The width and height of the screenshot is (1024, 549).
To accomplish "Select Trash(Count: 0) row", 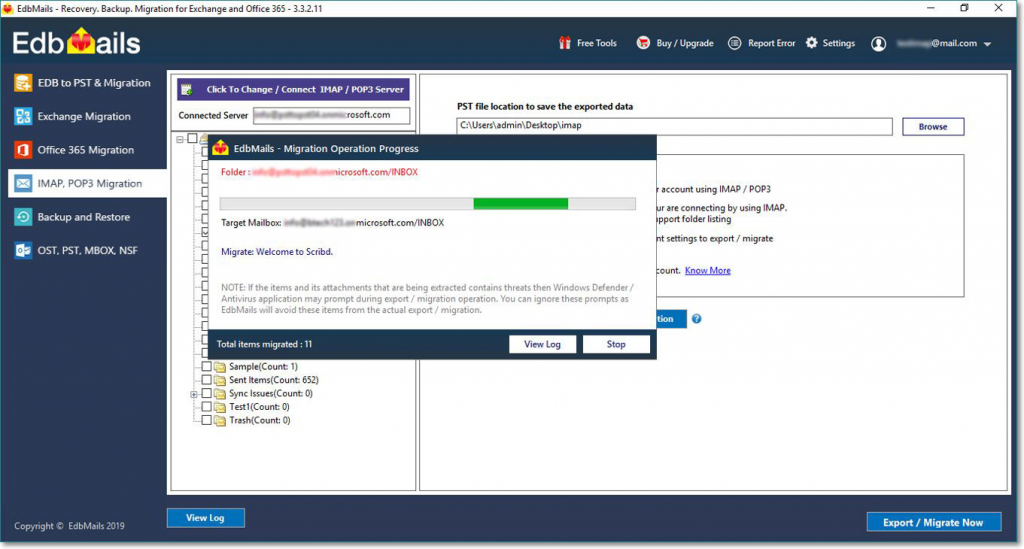I will pos(259,420).
